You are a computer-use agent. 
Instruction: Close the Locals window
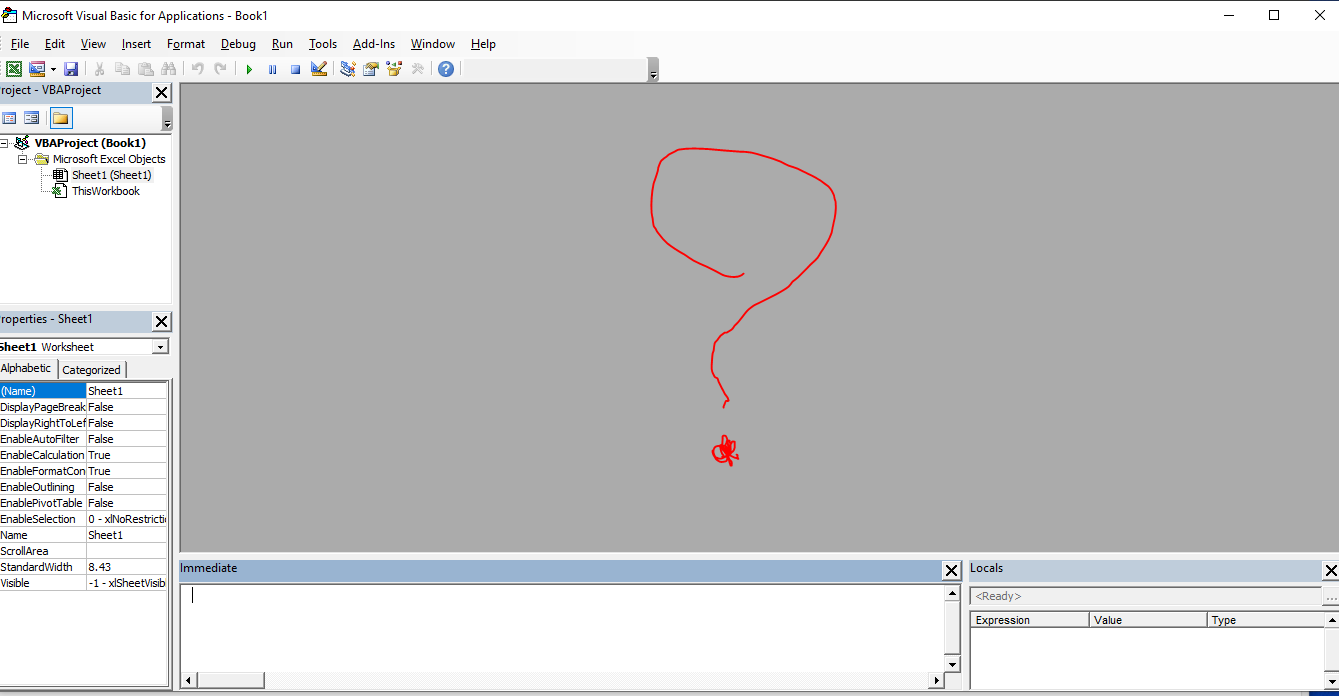(1330, 570)
